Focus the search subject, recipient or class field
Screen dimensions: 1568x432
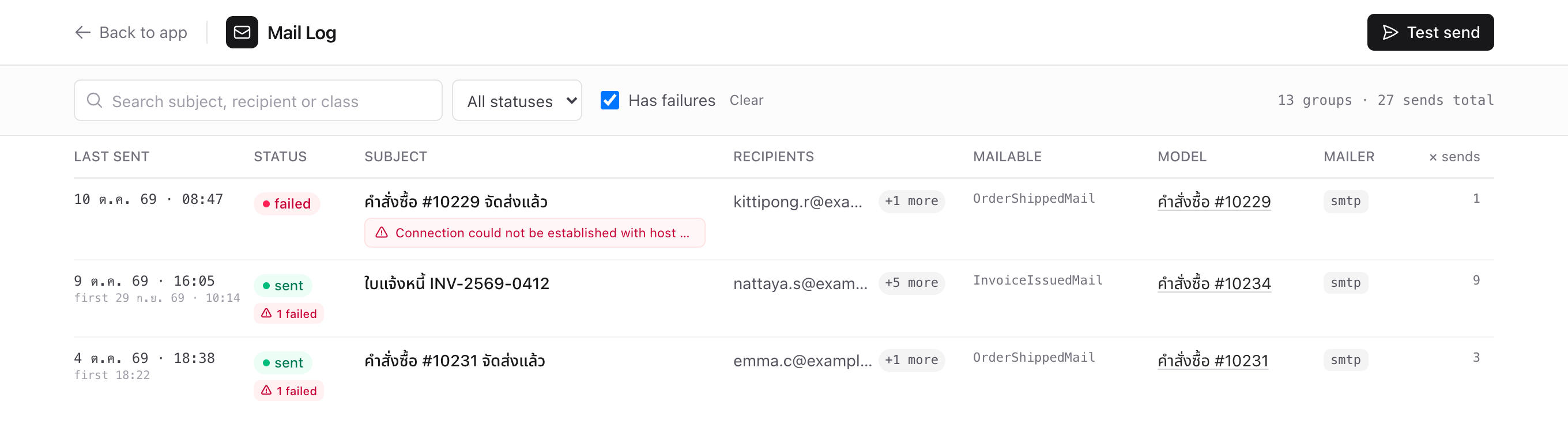(x=258, y=100)
